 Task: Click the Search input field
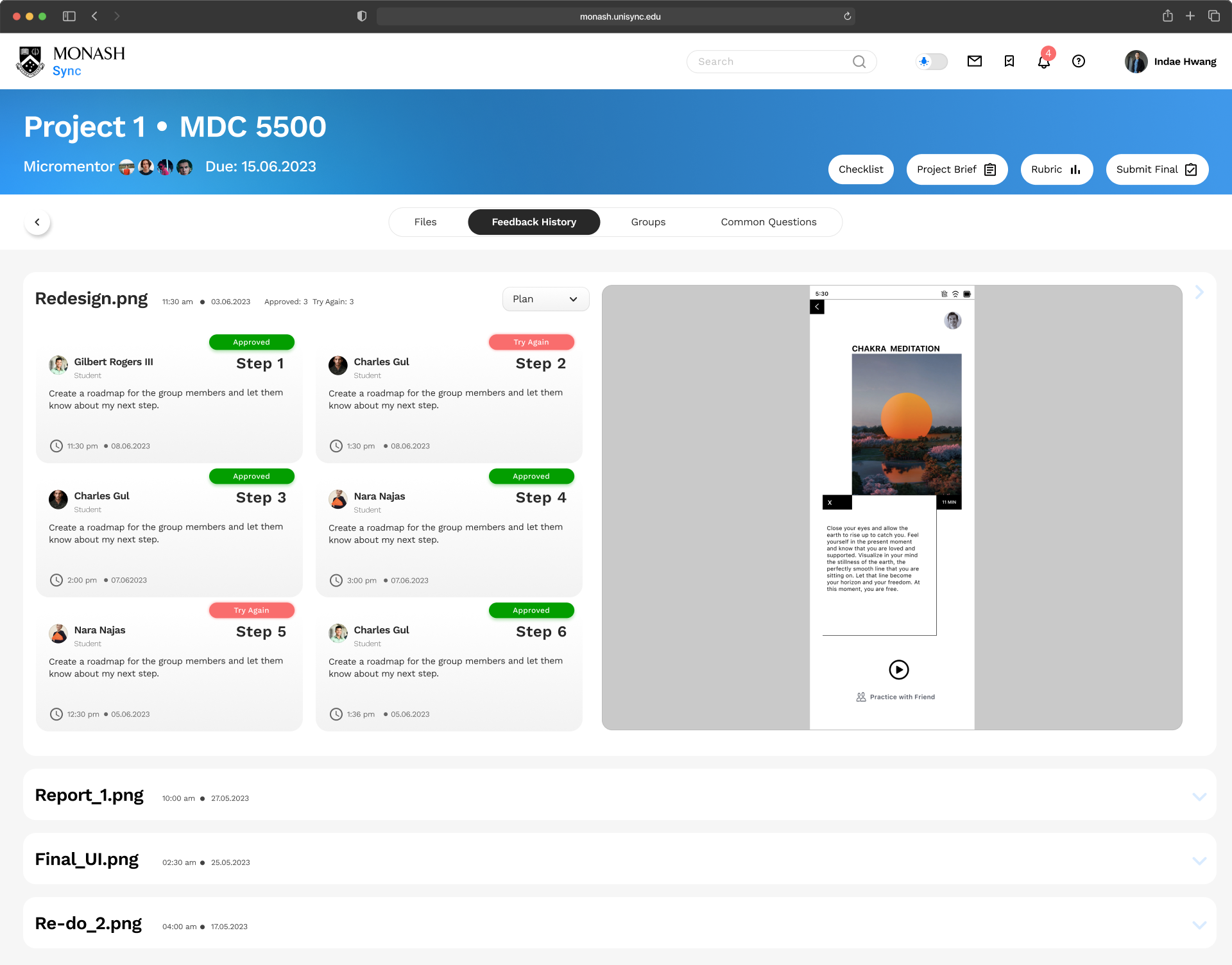coord(770,62)
